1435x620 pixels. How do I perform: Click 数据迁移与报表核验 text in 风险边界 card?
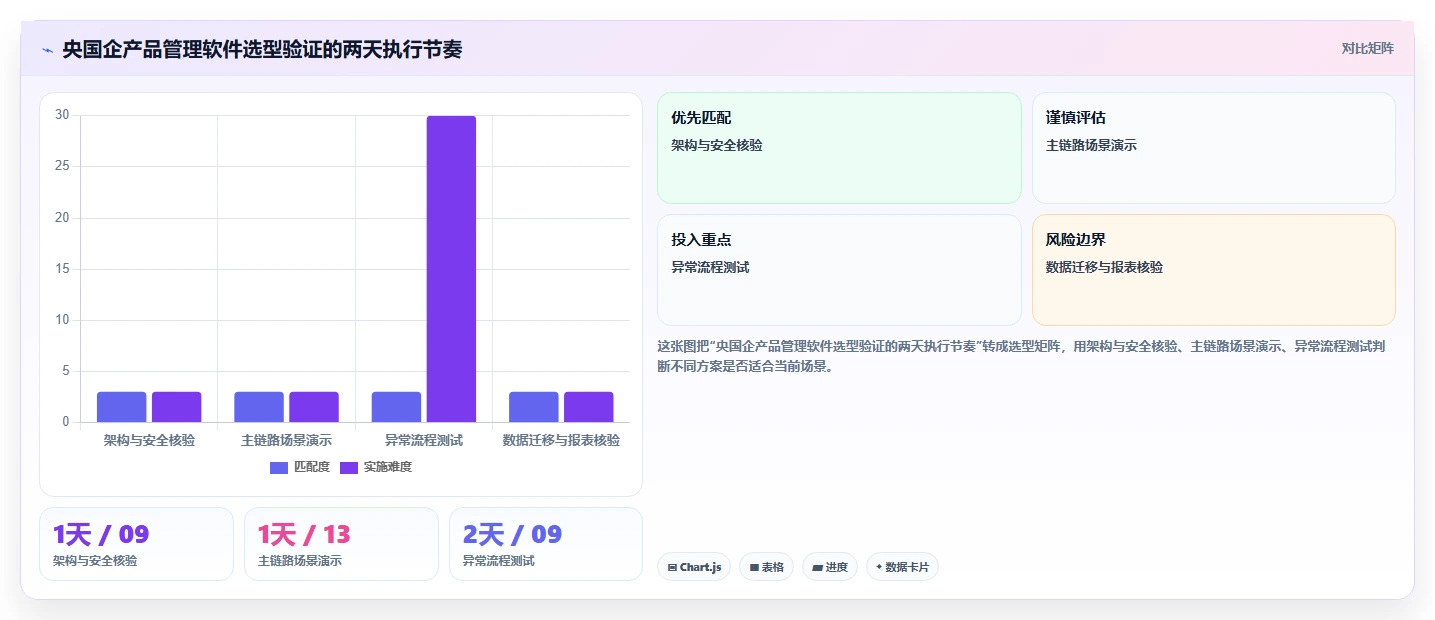[1104, 267]
